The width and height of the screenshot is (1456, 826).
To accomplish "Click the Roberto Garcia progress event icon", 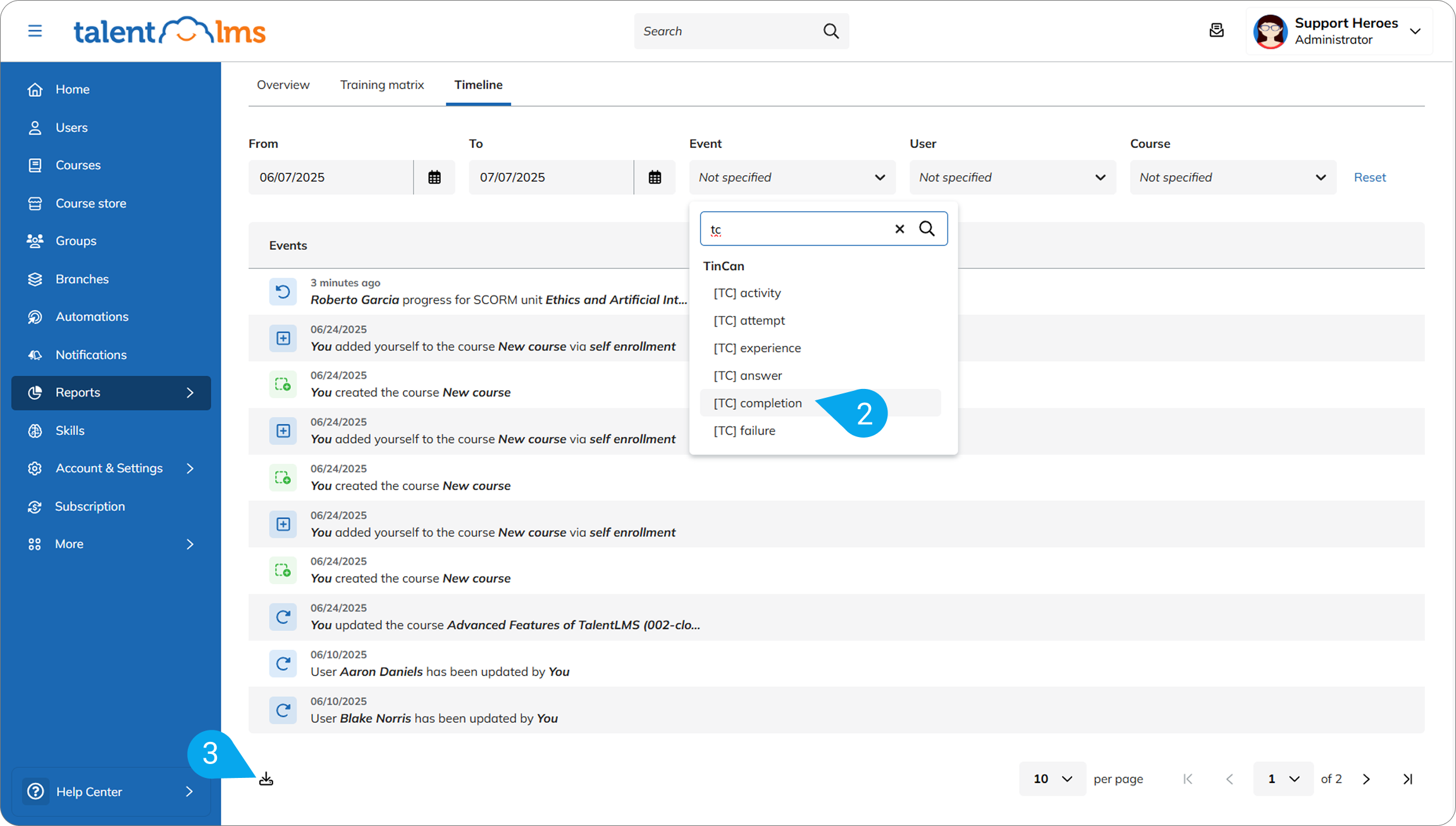I will pyautogui.click(x=283, y=292).
